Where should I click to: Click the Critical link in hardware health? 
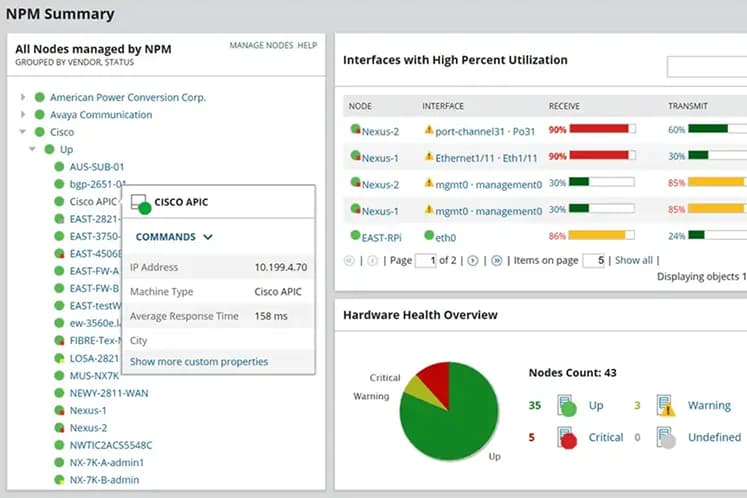(606, 437)
